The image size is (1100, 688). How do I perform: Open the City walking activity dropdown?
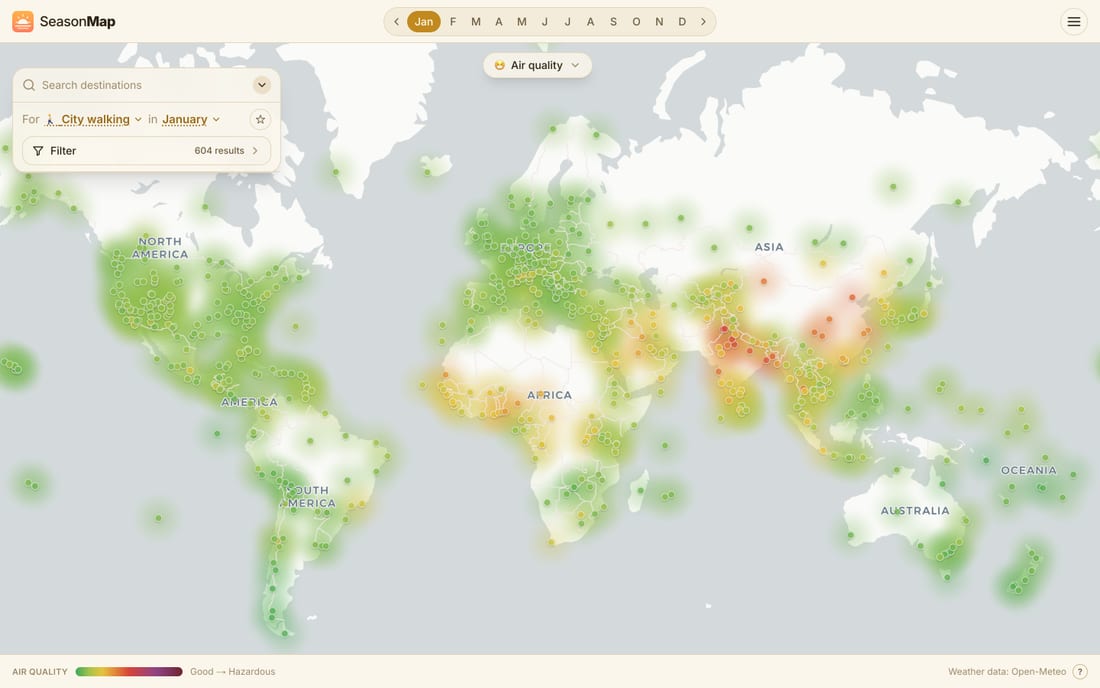93,119
